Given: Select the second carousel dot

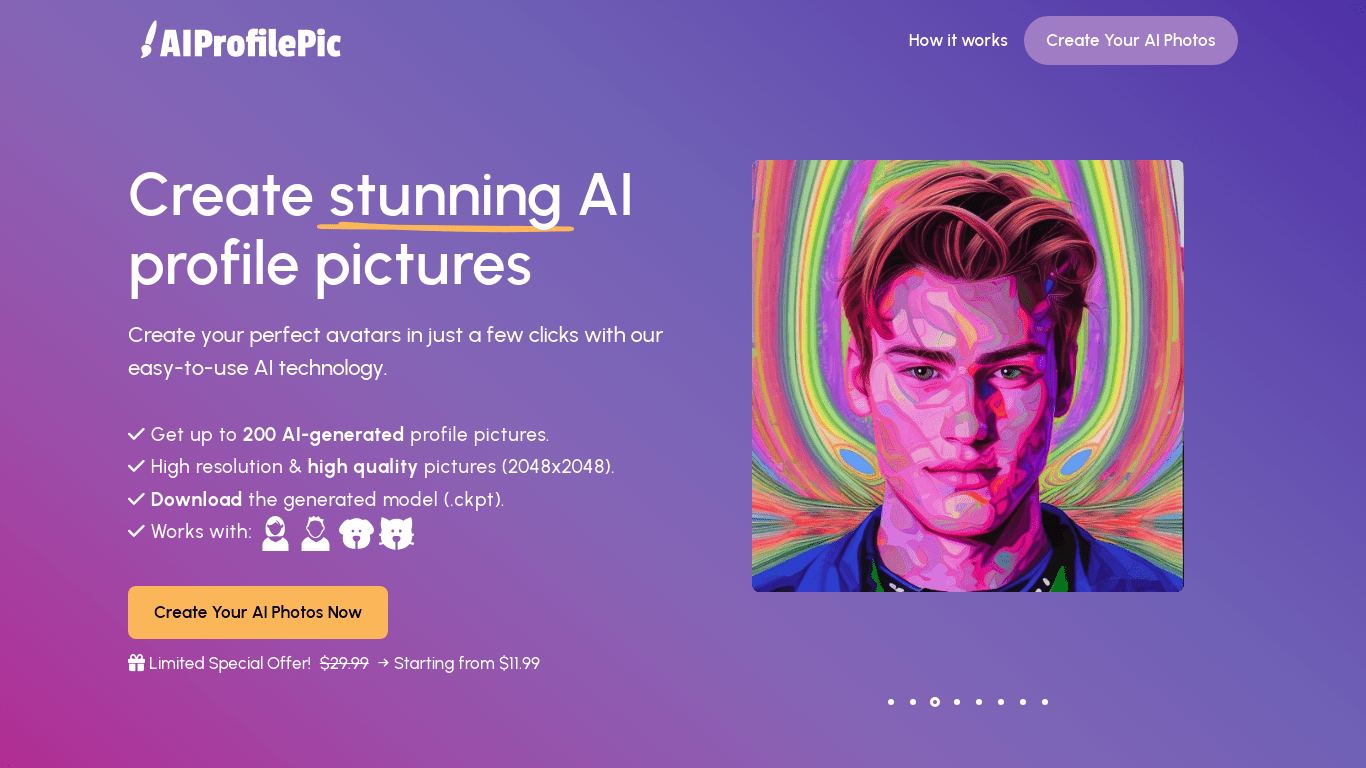Looking at the screenshot, I should coord(913,702).
